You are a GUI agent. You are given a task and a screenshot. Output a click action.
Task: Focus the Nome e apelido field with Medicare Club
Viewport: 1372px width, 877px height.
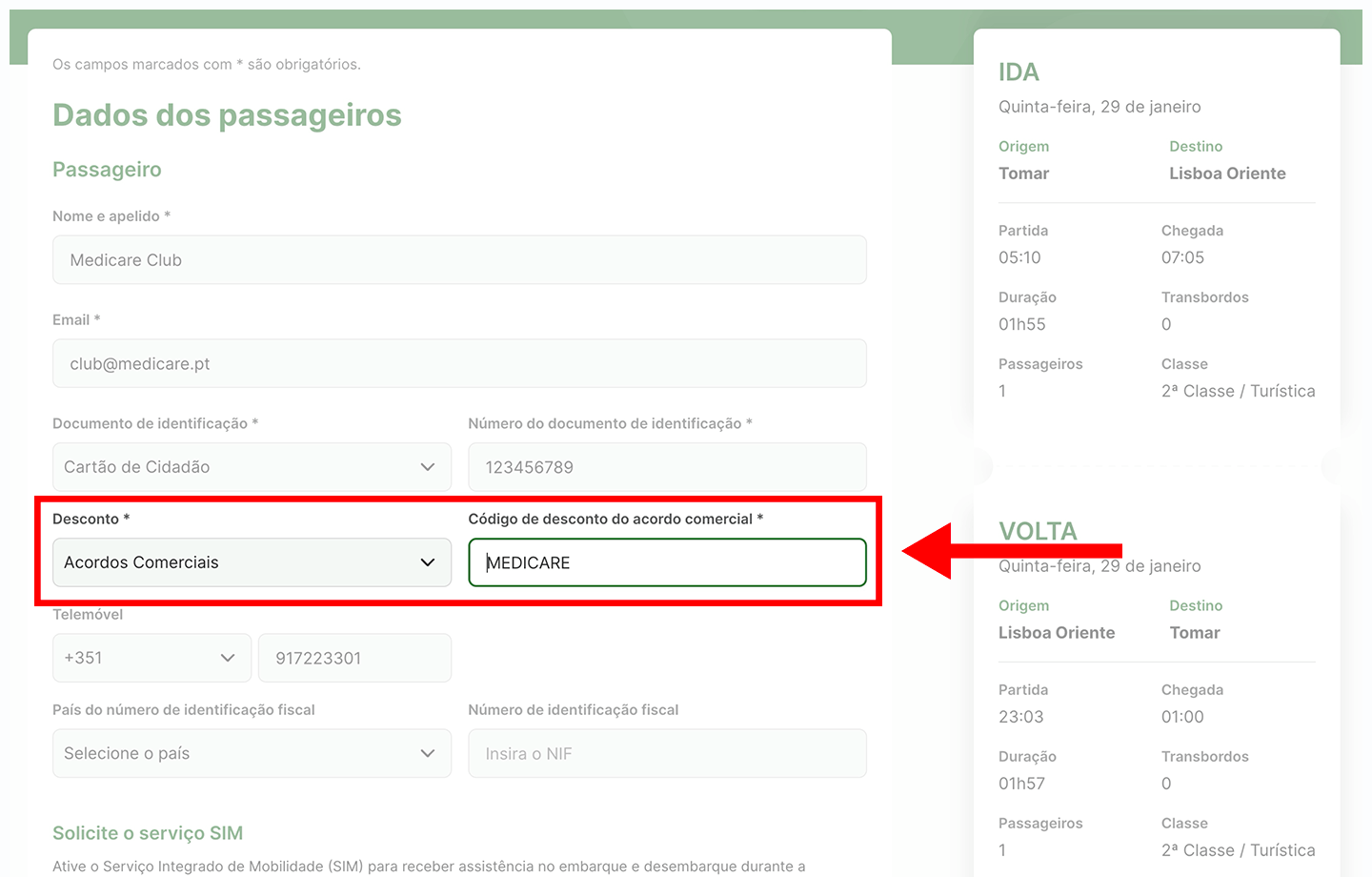(459, 260)
